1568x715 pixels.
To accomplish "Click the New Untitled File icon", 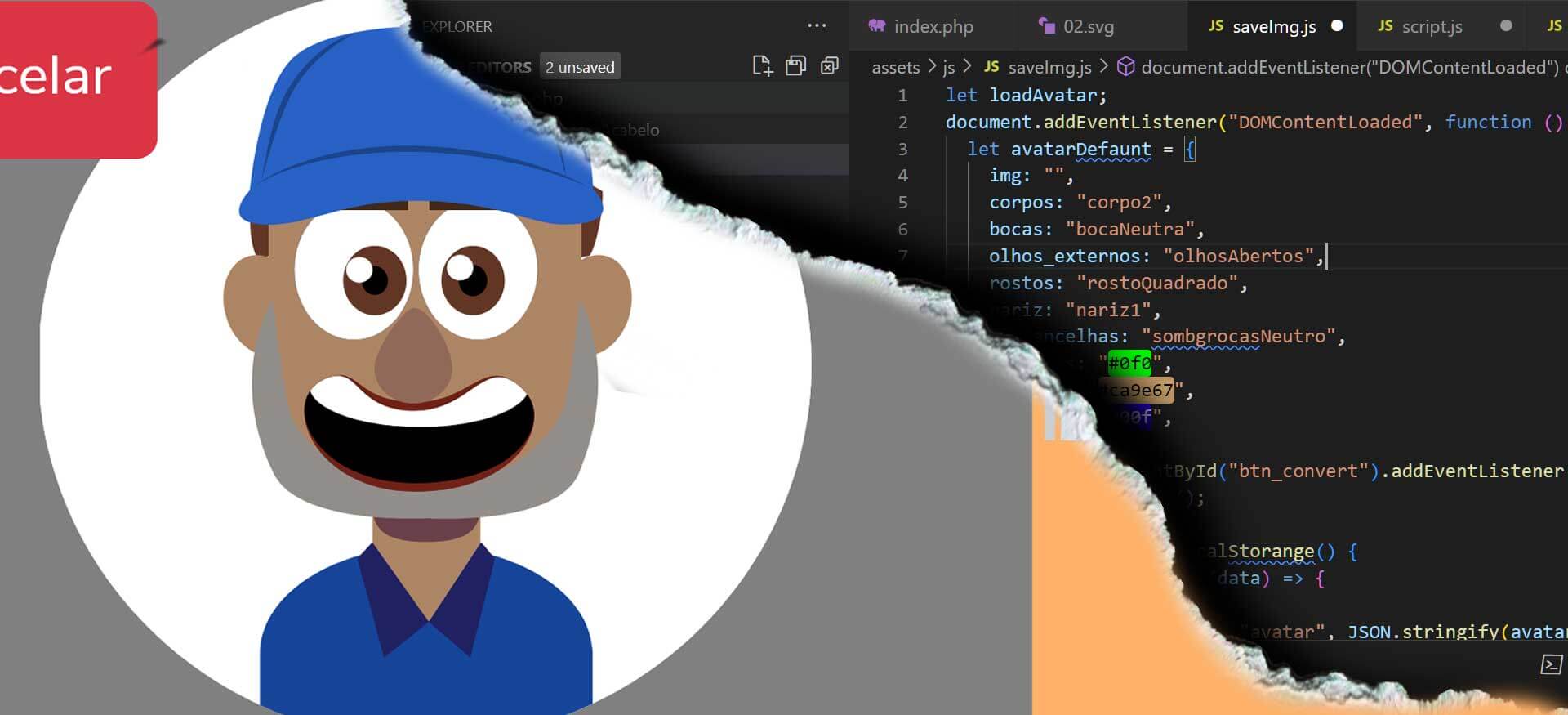I will tap(762, 66).
